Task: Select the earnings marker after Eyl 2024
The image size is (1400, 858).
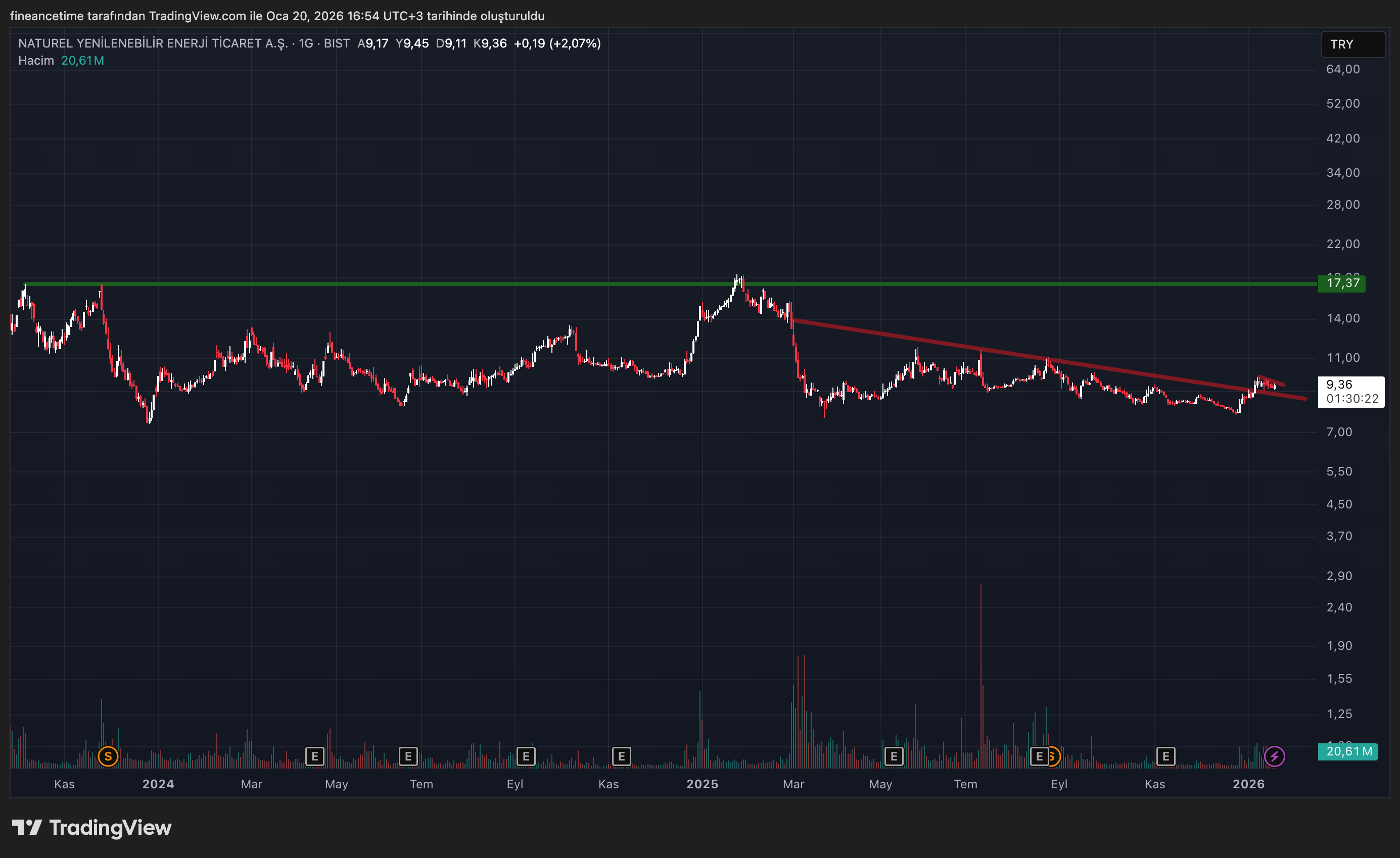Action: point(526,756)
